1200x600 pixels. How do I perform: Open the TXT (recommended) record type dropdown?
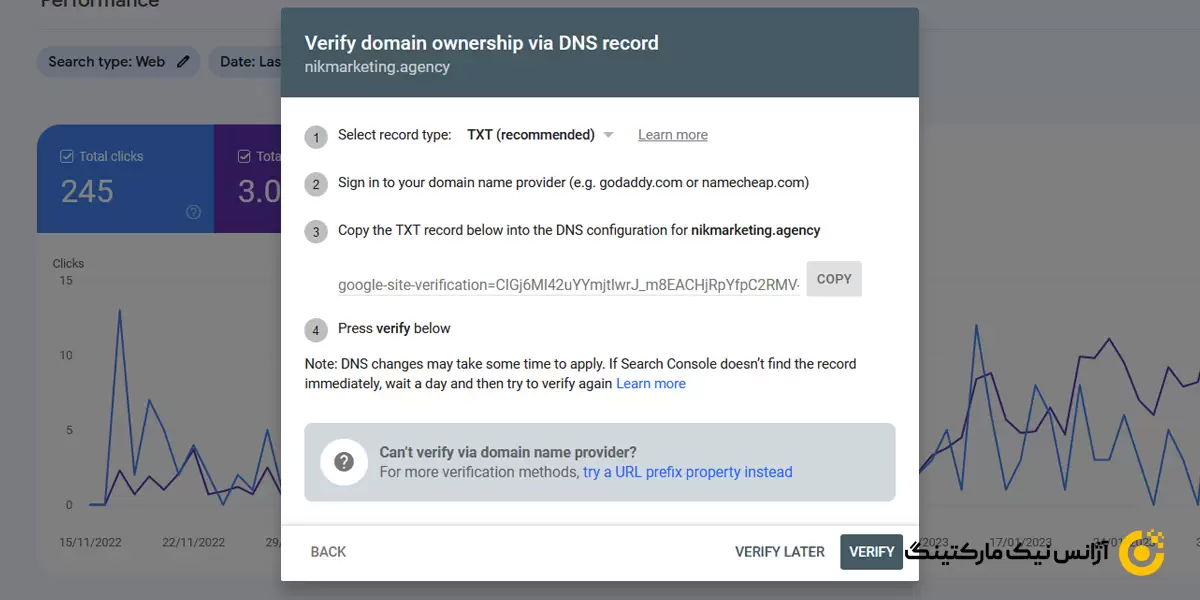click(x=531, y=135)
